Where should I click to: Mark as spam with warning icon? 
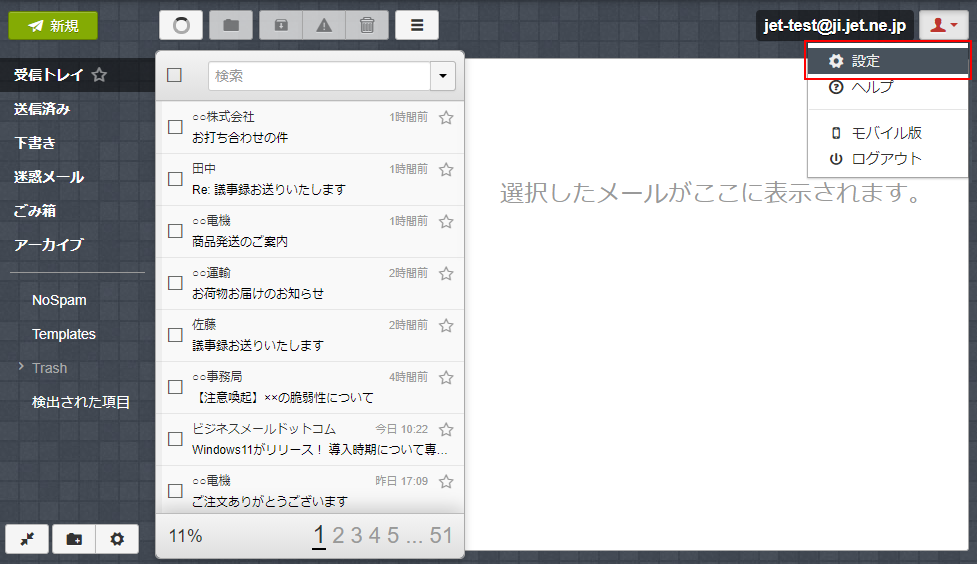(x=324, y=26)
